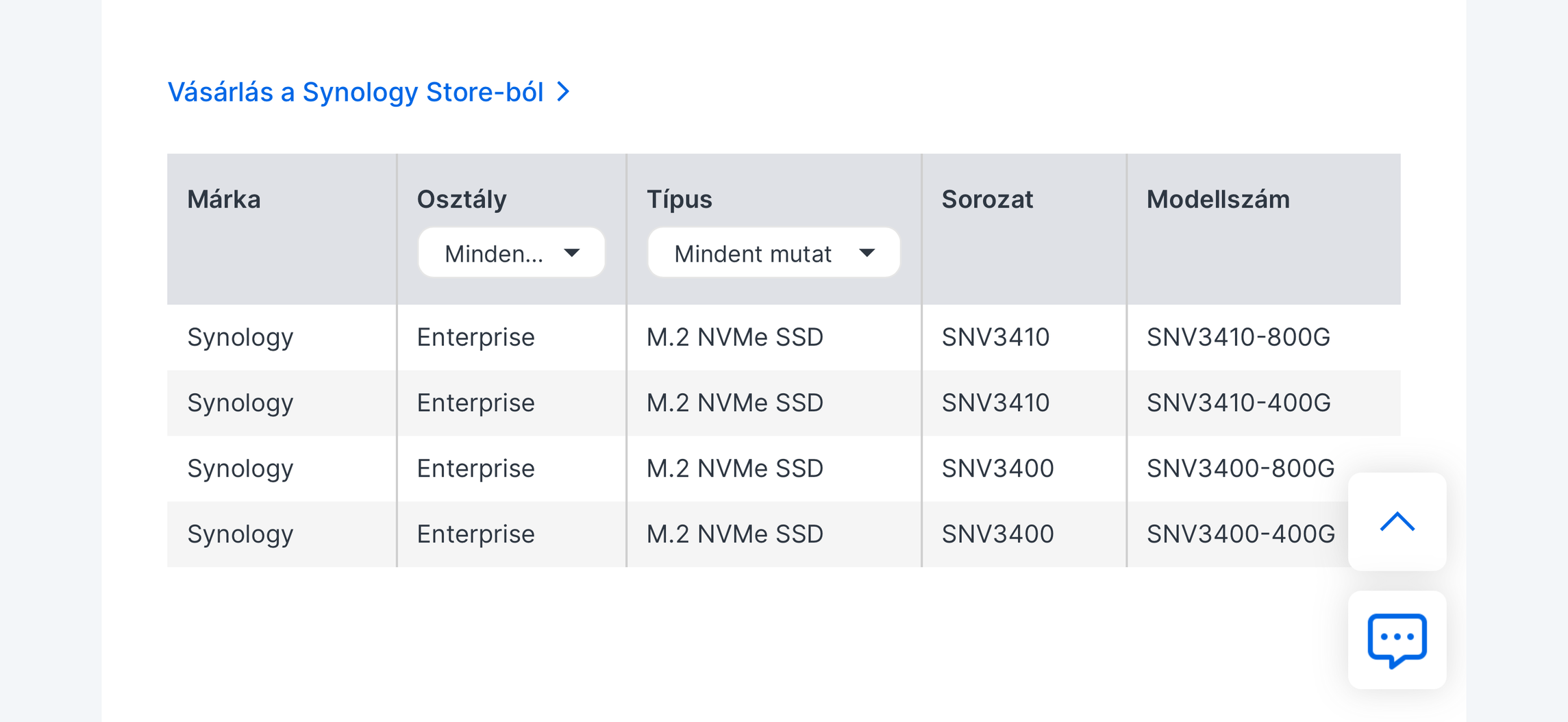The image size is (1568, 722).
Task: Select model number SNV3410-800G
Action: [x=1239, y=337]
